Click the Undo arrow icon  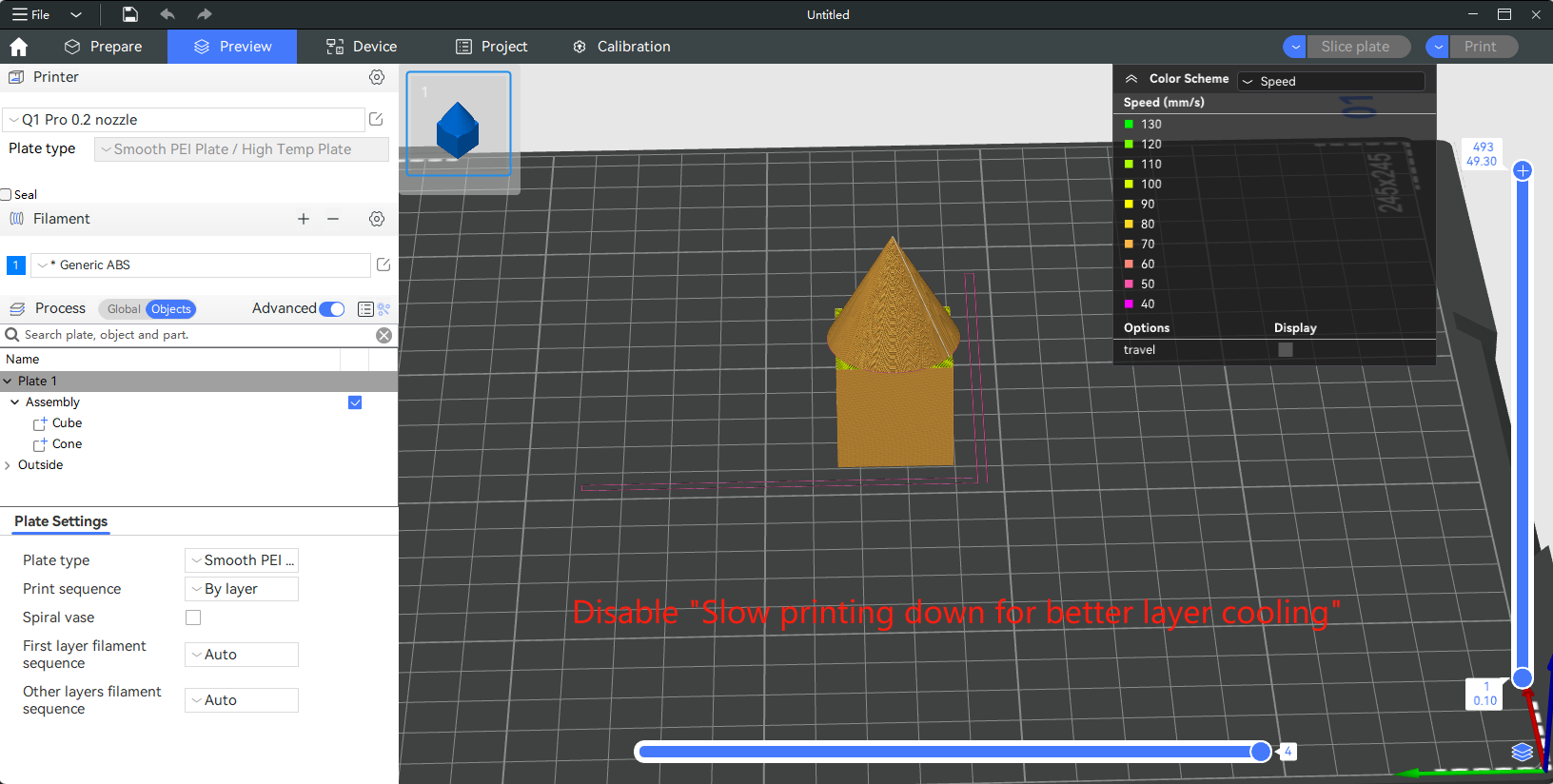click(x=167, y=14)
